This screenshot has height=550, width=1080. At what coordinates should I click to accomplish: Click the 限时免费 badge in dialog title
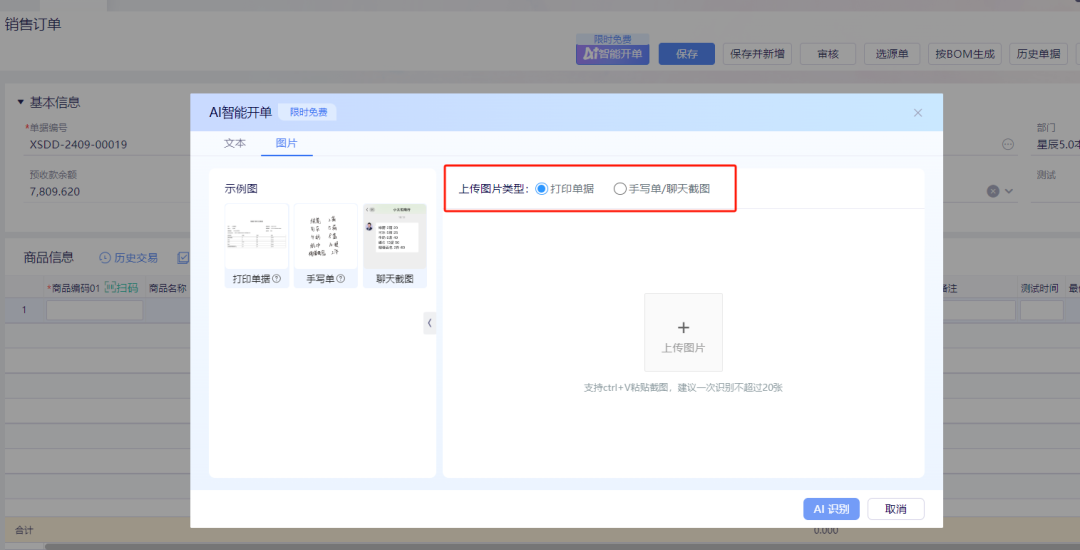pos(308,113)
